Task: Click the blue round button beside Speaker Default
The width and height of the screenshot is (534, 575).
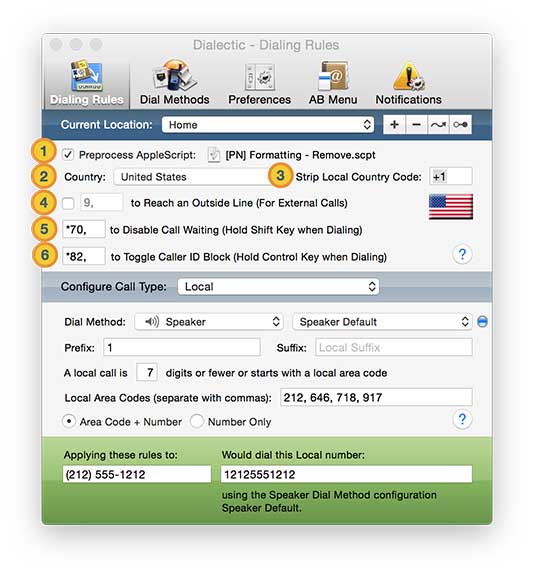Action: tap(482, 322)
